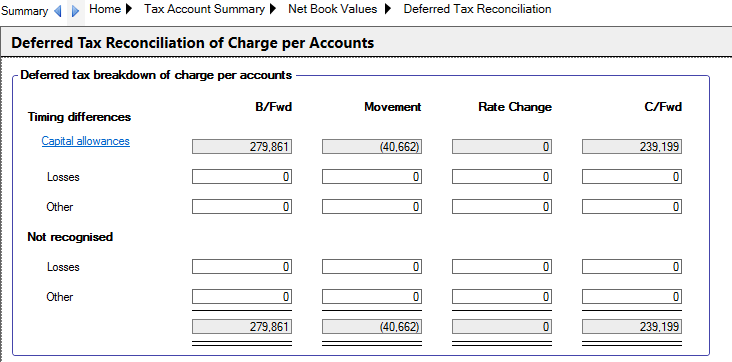This screenshot has height=362, width=732.
Task: Click the total Movement field
Action: [372, 327]
